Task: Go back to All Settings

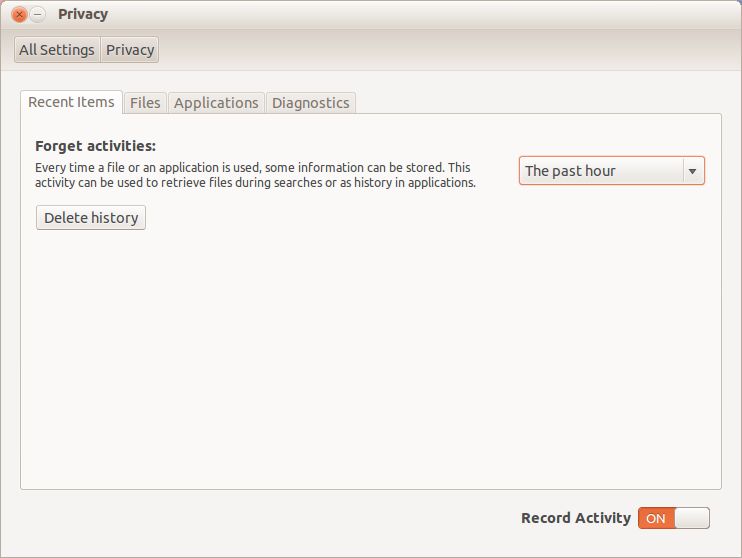Action: coord(57,50)
